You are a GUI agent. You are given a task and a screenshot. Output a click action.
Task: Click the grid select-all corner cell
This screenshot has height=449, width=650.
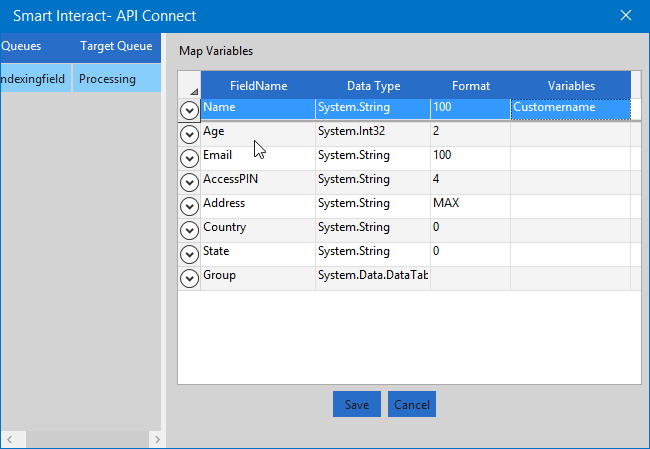coord(189,86)
